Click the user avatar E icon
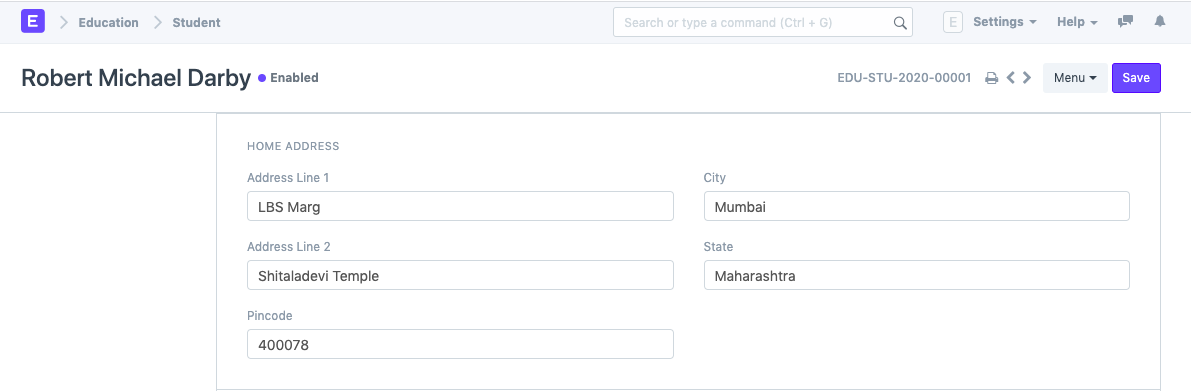 pyautogui.click(x=952, y=22)
